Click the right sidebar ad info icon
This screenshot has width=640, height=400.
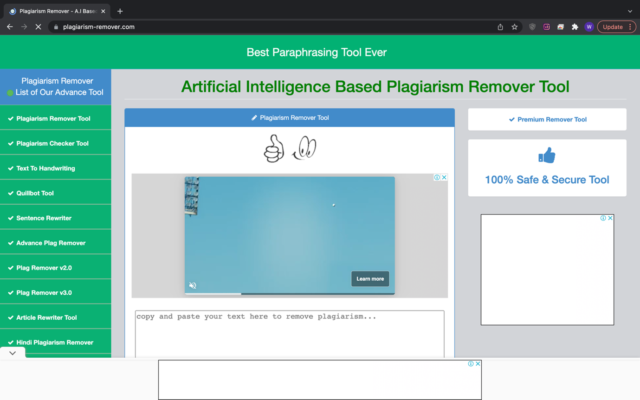pyautogui.click(x=603, y=218)
